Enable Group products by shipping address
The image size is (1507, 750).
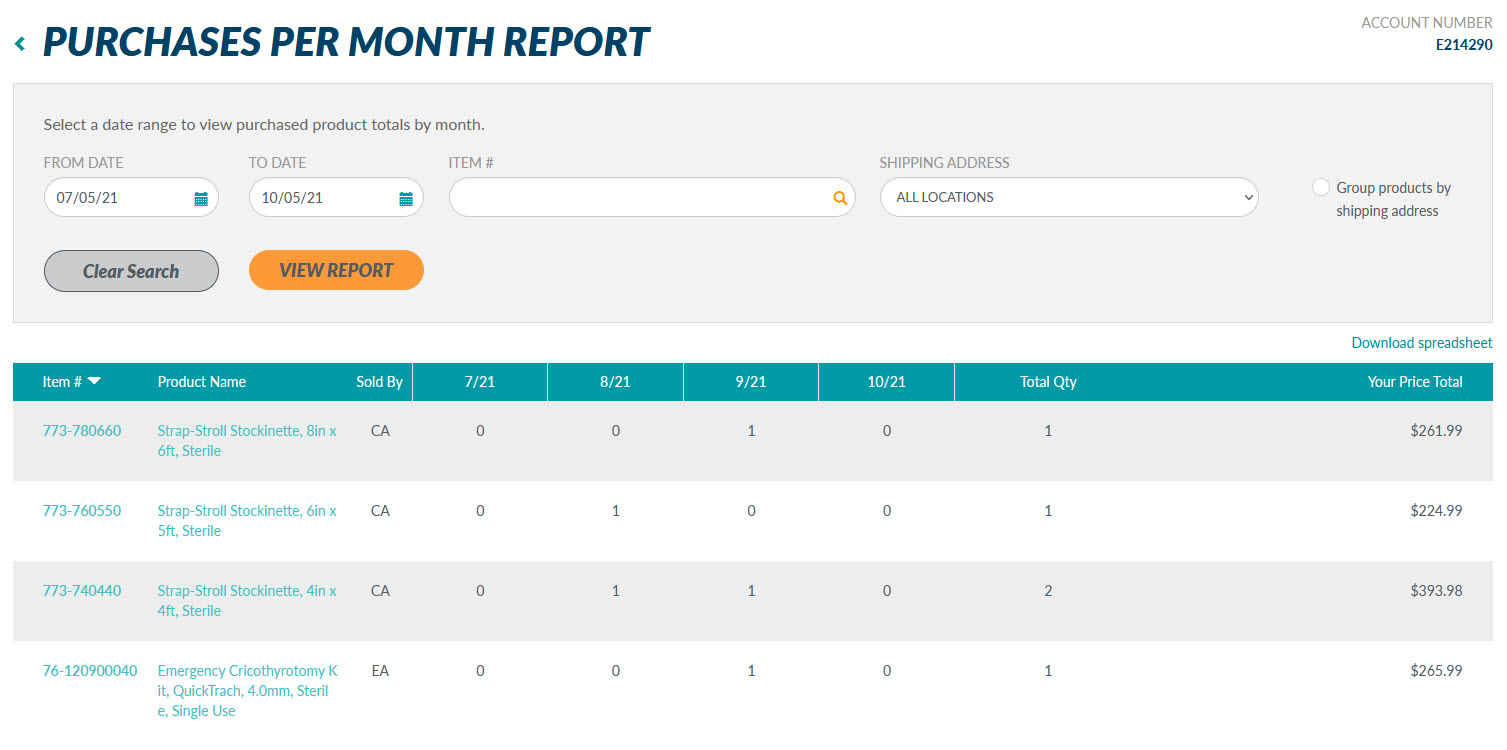click(x=1321, y=188)
